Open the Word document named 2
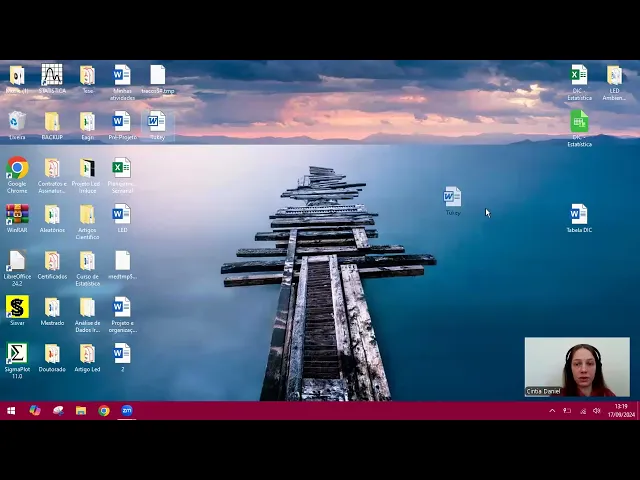The height and width of the screenshot is (480, 640). (122, 358)
